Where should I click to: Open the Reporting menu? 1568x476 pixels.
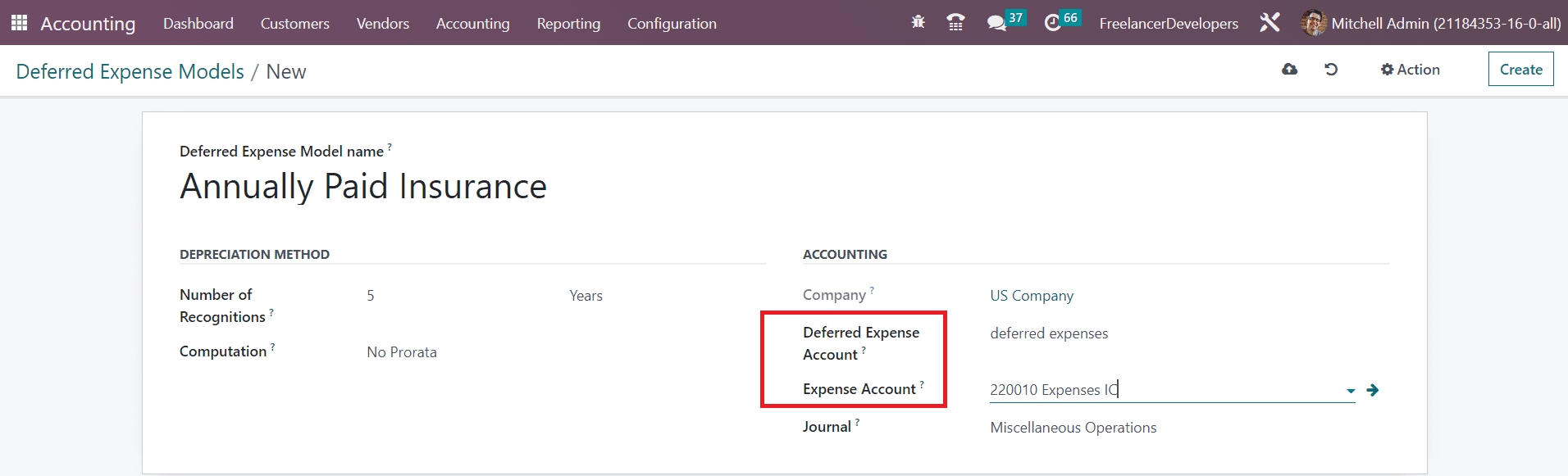[568, 24]
